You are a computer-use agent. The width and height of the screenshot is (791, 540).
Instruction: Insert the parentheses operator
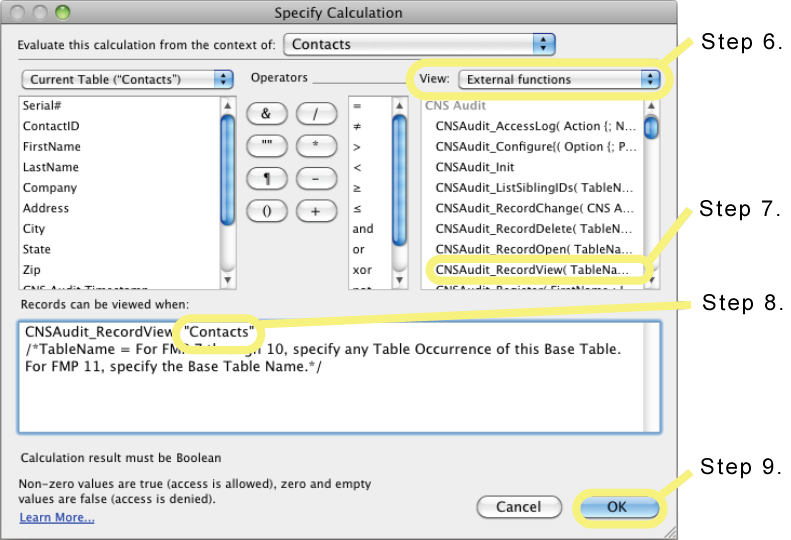pos(267,211)
